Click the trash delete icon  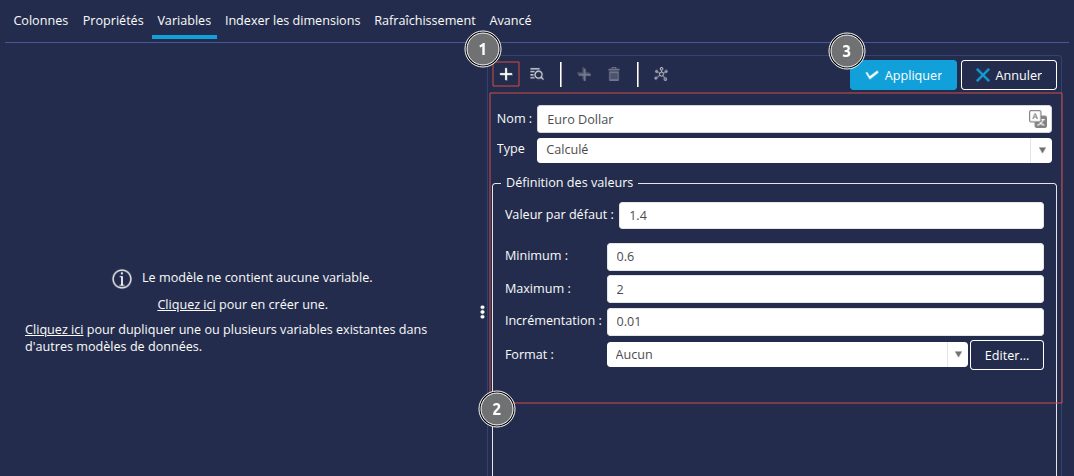(614, 74)
